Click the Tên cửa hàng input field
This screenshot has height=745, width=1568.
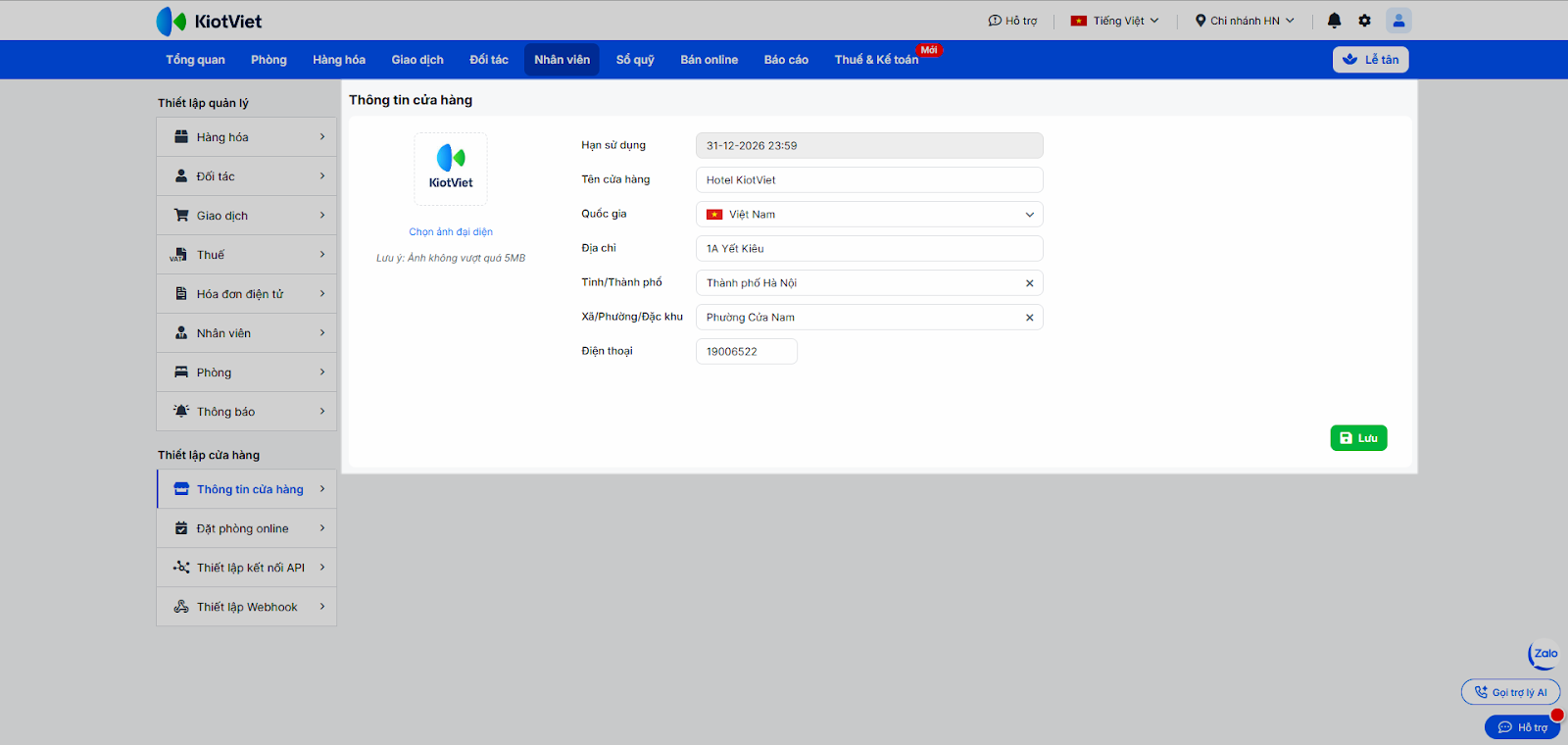click(x=869, y=180)
